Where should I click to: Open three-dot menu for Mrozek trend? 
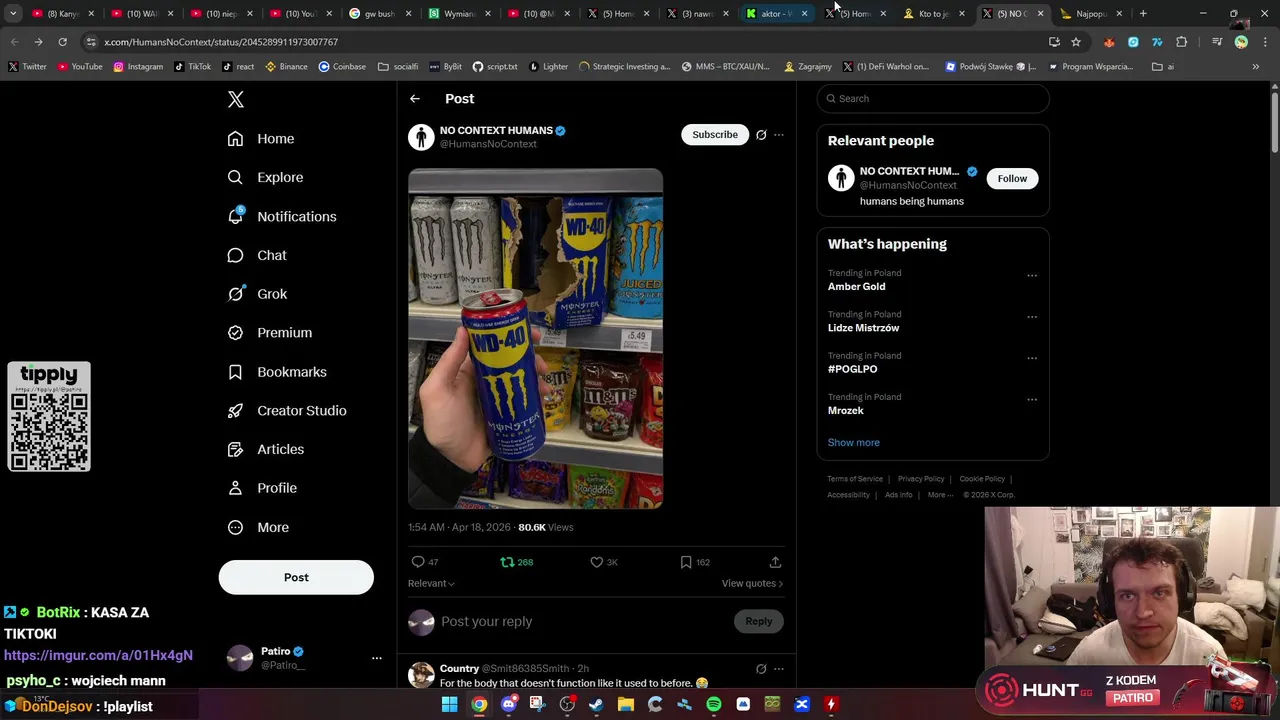[x=1032, y=399]
